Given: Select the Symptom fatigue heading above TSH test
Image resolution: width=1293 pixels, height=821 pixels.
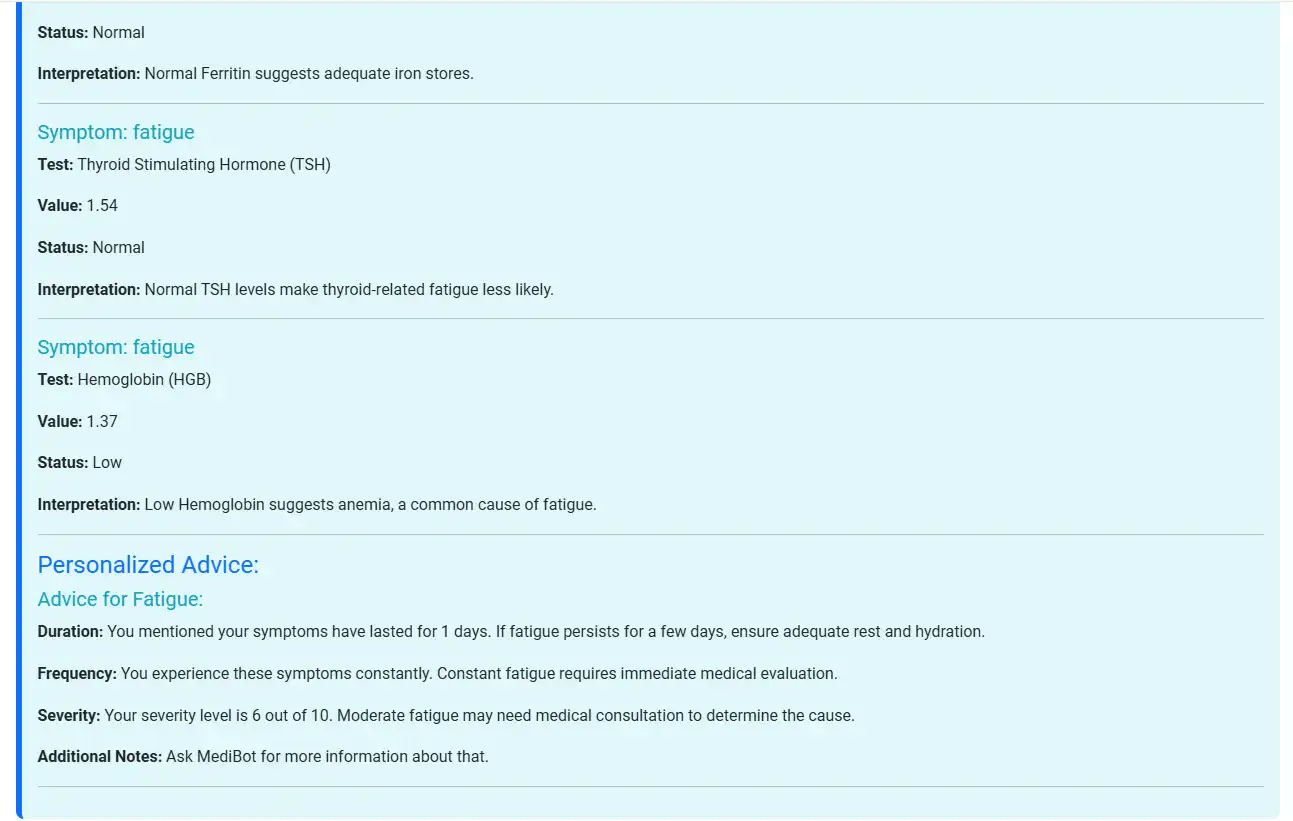Looking at the screenshot, I should pos(116,132).
